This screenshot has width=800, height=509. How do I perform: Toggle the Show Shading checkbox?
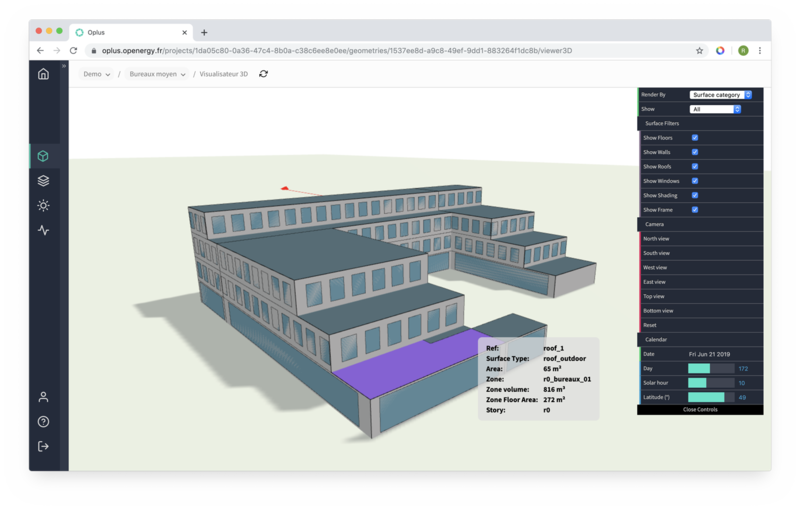click(695, 195)
